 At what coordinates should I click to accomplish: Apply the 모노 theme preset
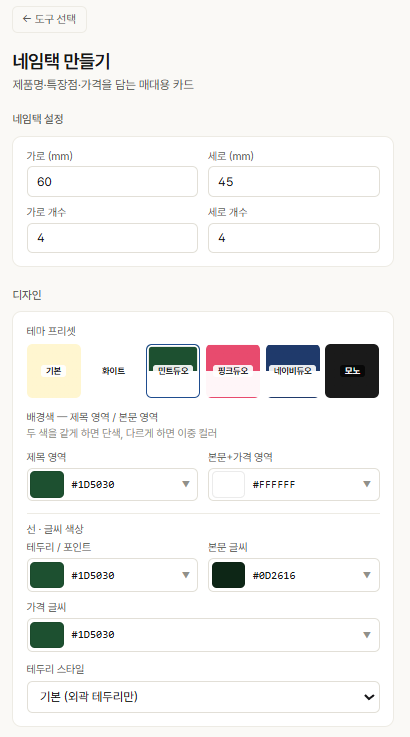coord(352,371)
